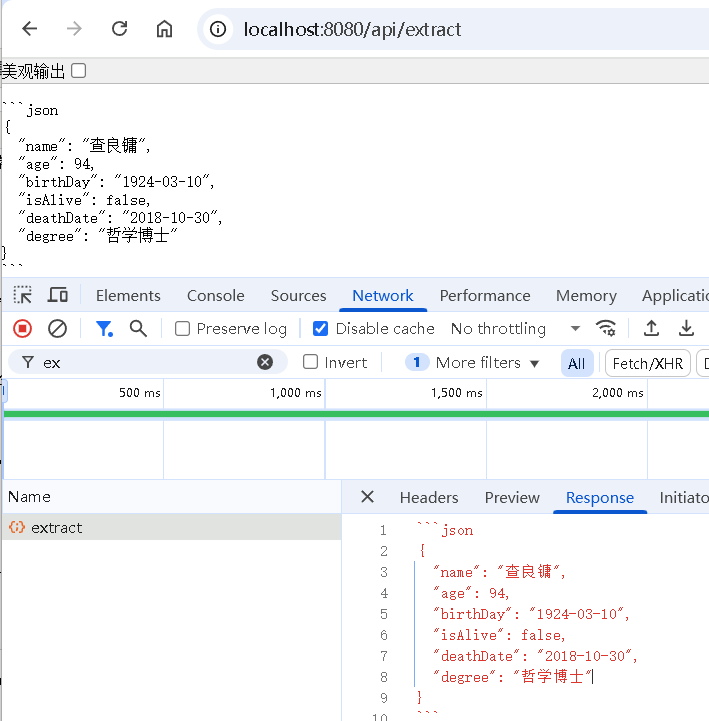Open the Preview tab of request details
The width and height of the screenshot is (709, 721).
[512, 498]
